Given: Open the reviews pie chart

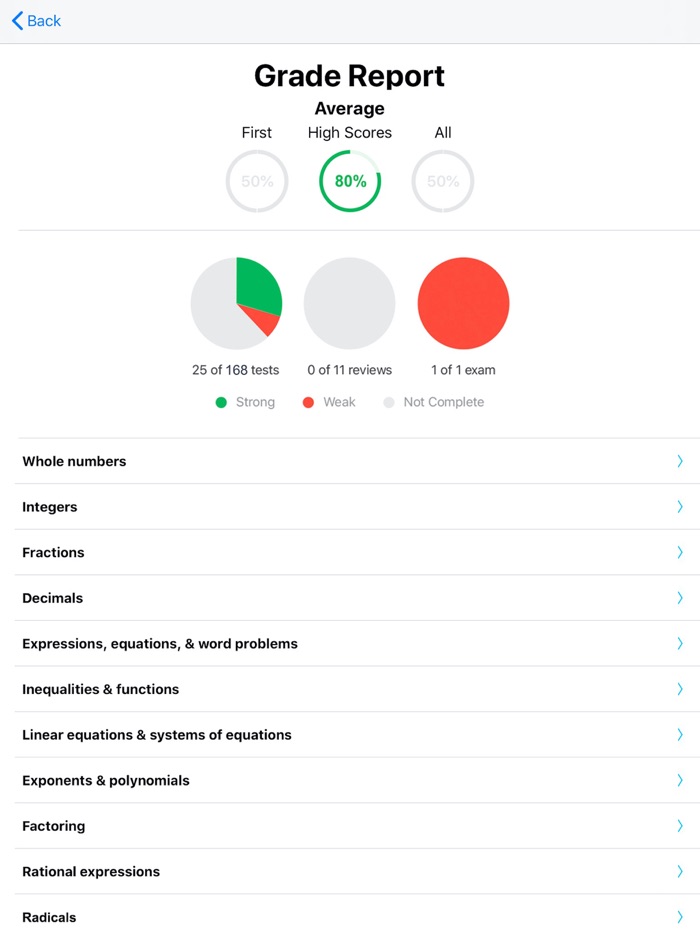Looking at the screenshot, I should [350, 303].
